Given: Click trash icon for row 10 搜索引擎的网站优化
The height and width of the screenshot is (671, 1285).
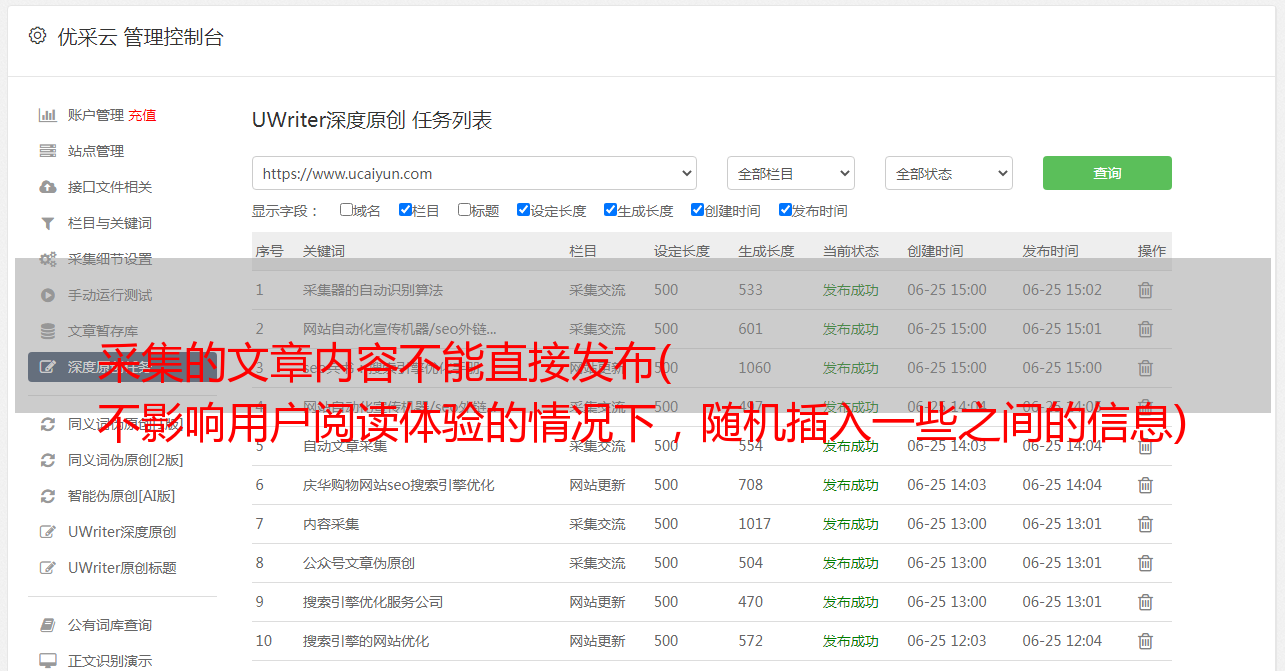Looking at the screenshot, I should (1145, 641).
